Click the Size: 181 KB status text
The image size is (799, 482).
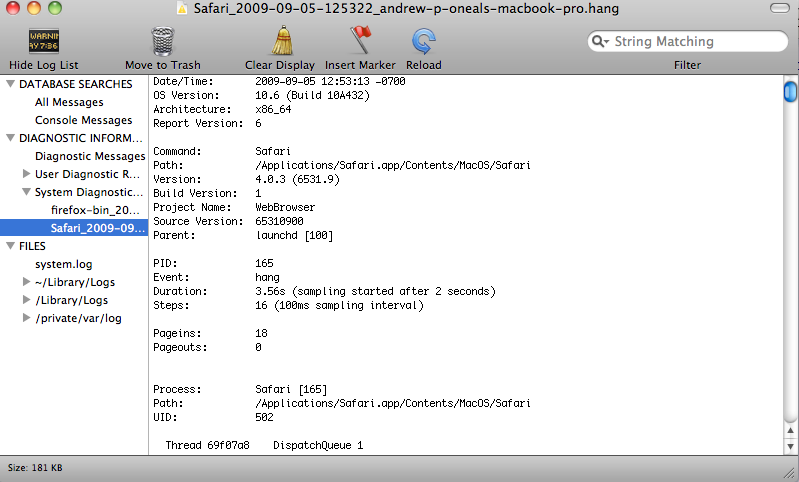click(35, 468)
